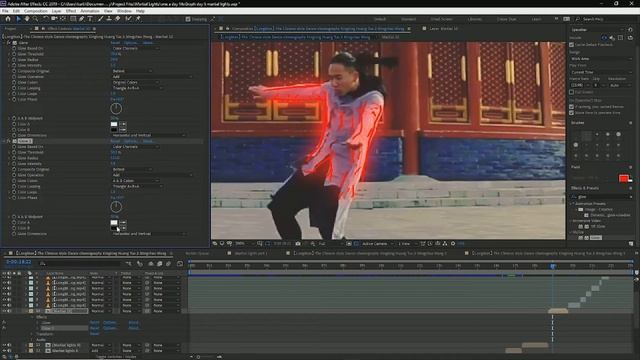Viewport: 640px width, 360px height.
Task: Click the snapshot camera icon below the viewer
Action: (x=298, y=244)
